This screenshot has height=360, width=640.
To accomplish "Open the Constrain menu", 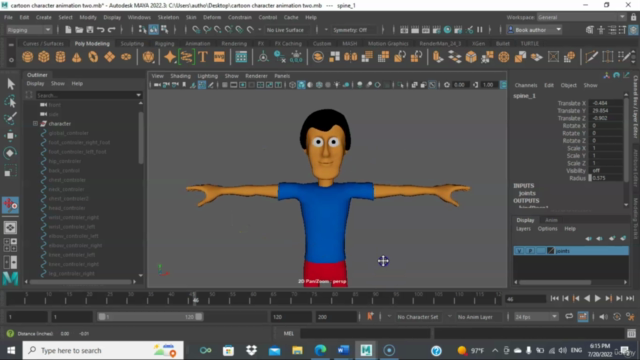I will coord(240,17).
